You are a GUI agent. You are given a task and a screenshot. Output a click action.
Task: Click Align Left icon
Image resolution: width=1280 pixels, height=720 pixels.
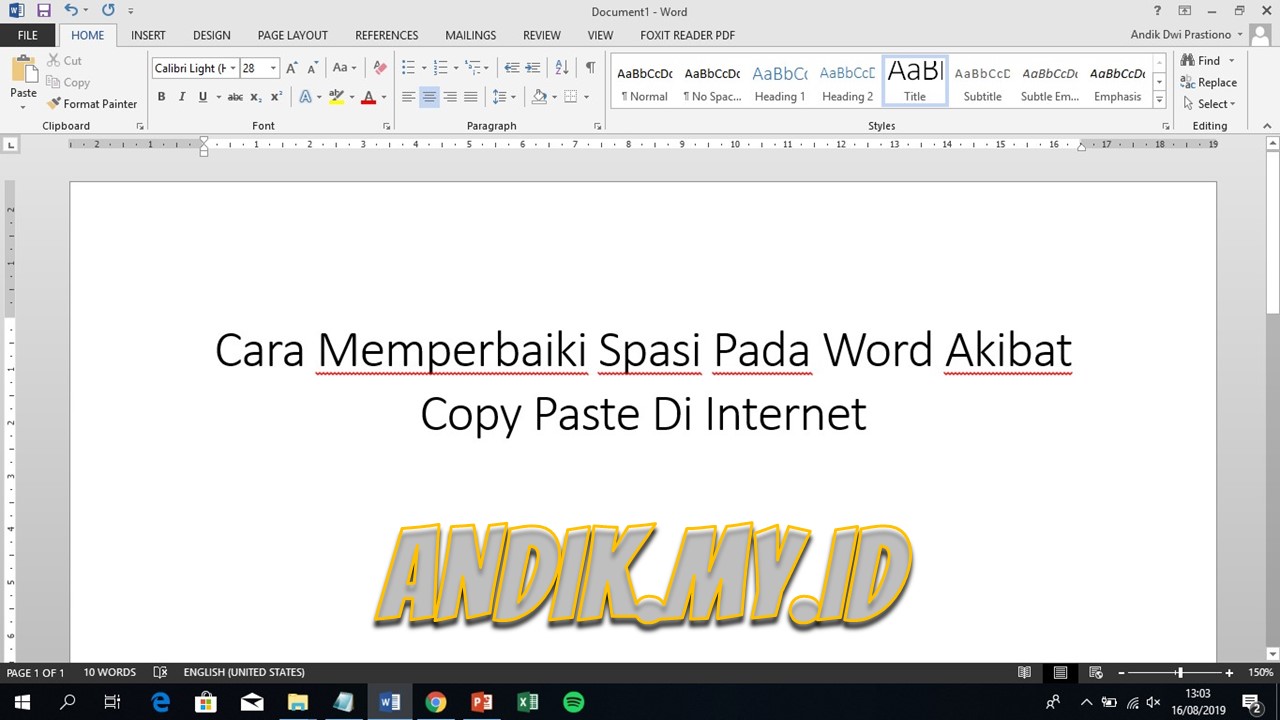(408, 97)
